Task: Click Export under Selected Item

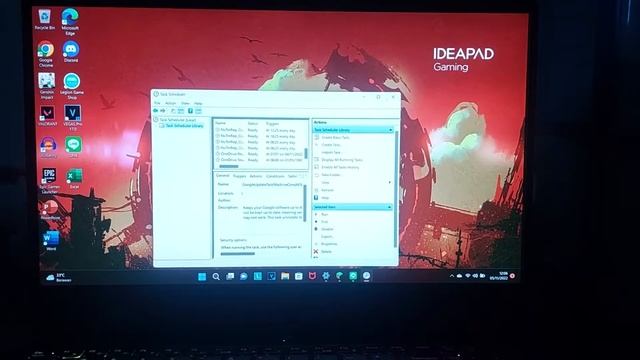Action: pos(327,237)
